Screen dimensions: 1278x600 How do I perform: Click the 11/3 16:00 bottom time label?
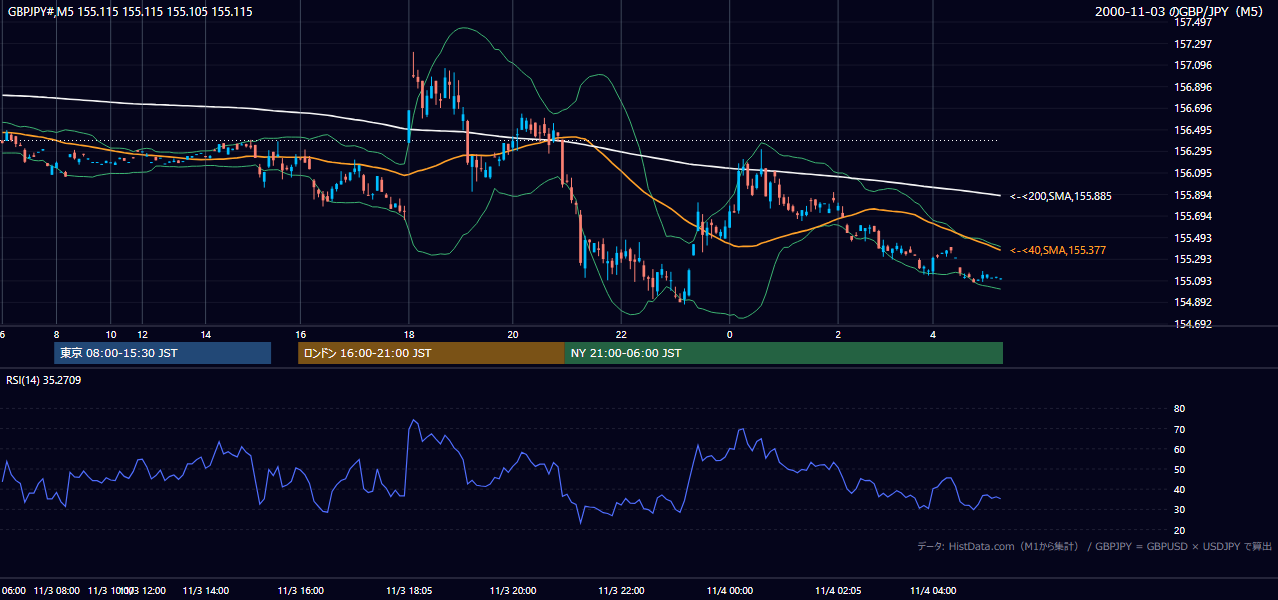(x=302, y=591)
